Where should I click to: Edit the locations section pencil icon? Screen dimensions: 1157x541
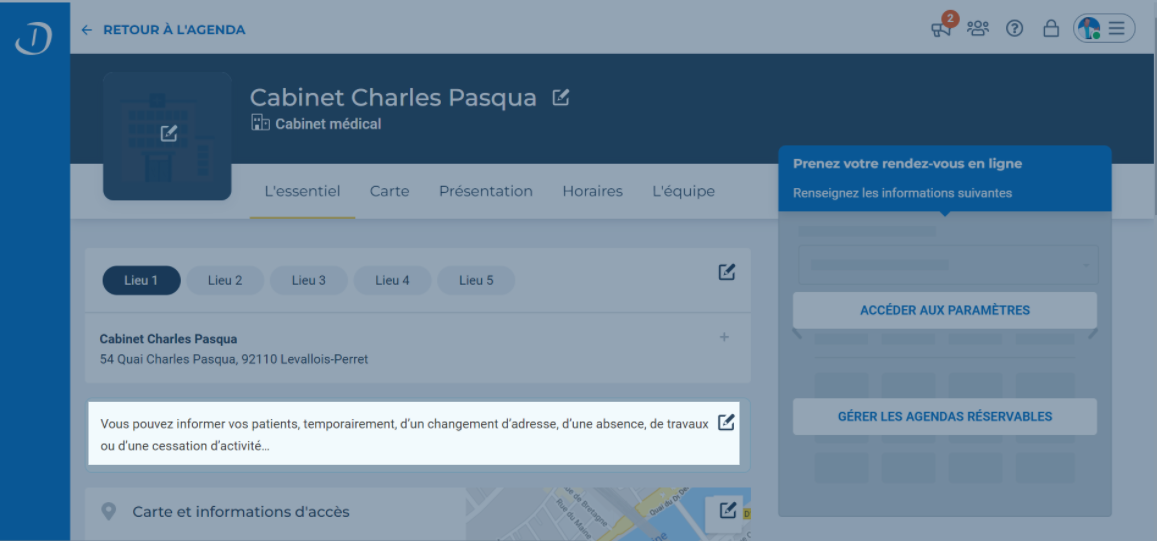click(727, 272)
